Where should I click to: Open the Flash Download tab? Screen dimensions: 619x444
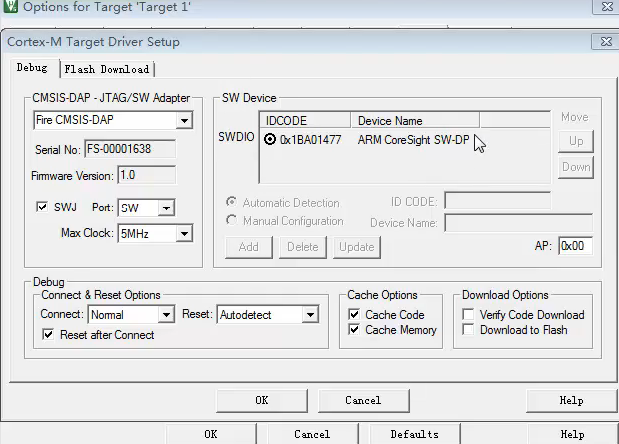[107, 69]
